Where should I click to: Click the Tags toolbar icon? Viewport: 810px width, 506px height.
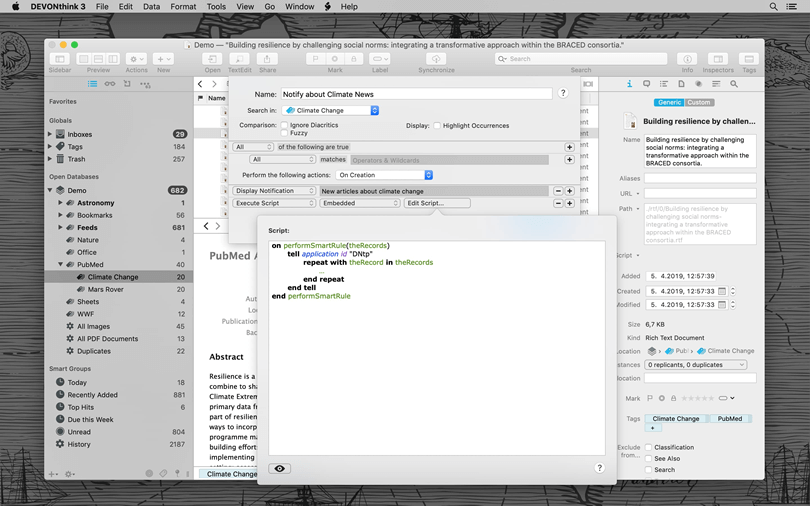click(x=749, y=59)
